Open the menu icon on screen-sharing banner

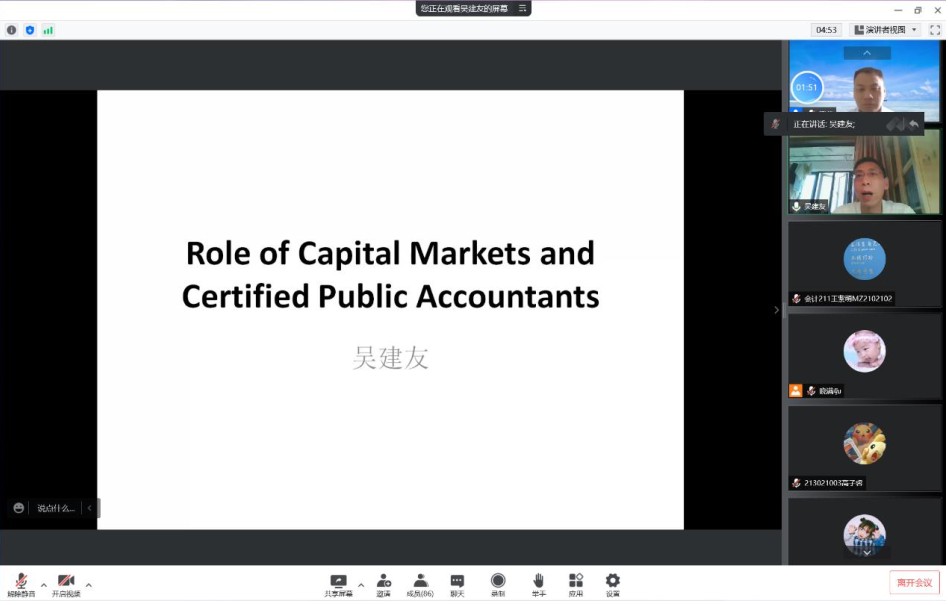tap(522, 8)
